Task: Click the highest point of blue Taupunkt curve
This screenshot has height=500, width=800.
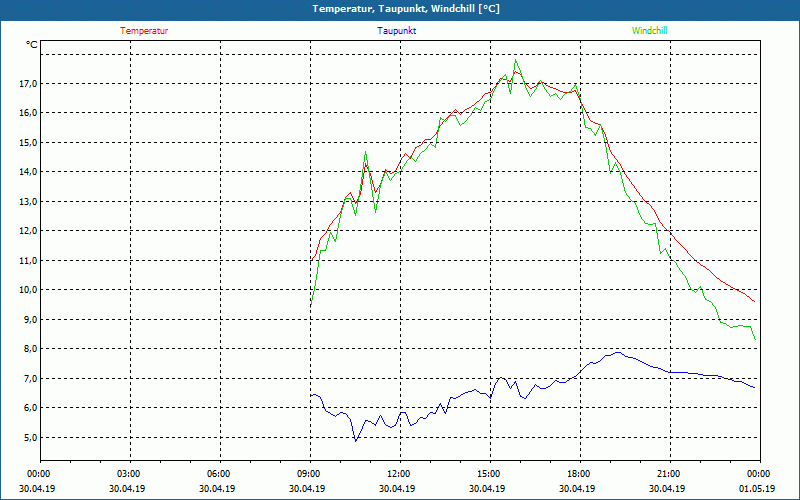Action: [x=619, y=352]
